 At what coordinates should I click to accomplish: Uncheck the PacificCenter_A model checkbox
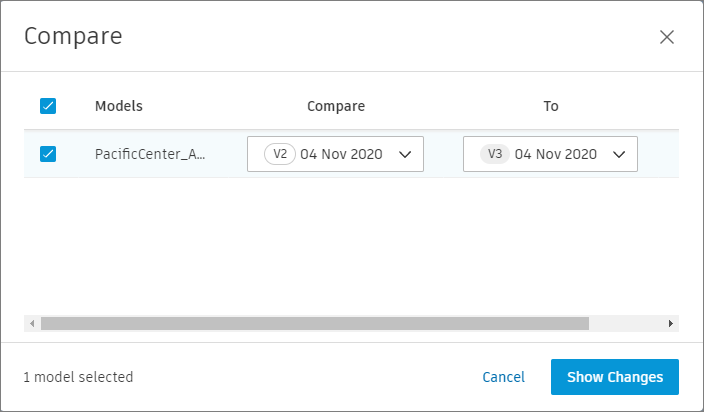[48, 154]
